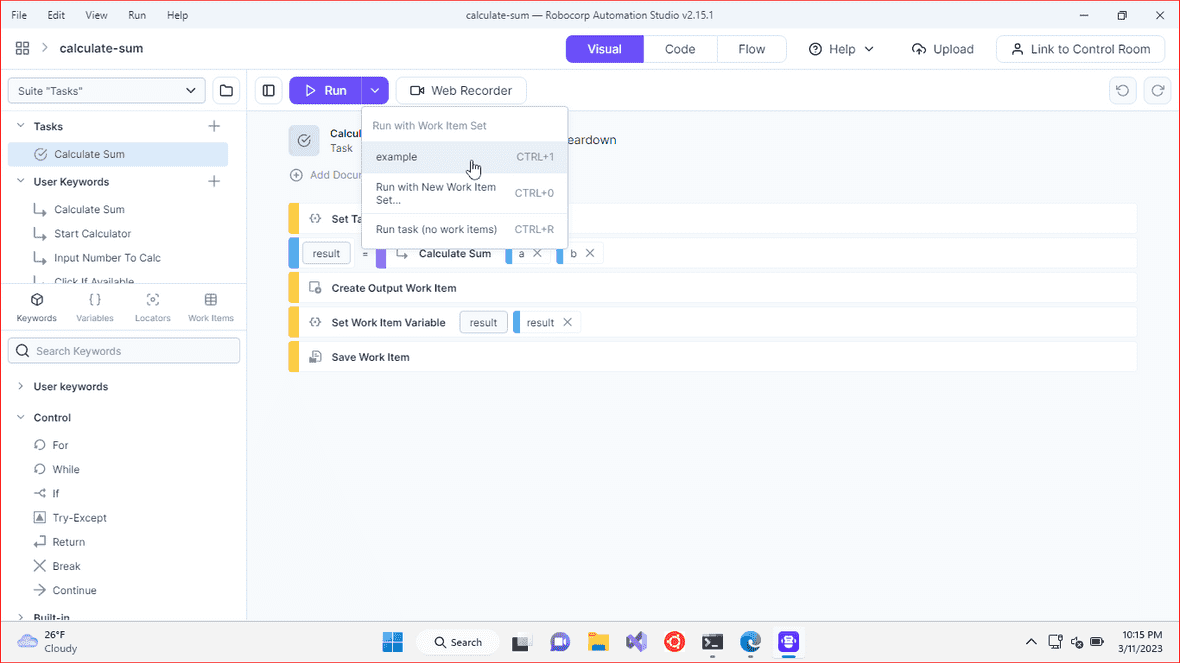Click the folder icon beside the suite selector
The height and width of the screenshot is (663, 1180).
click(x=226, y=90)
